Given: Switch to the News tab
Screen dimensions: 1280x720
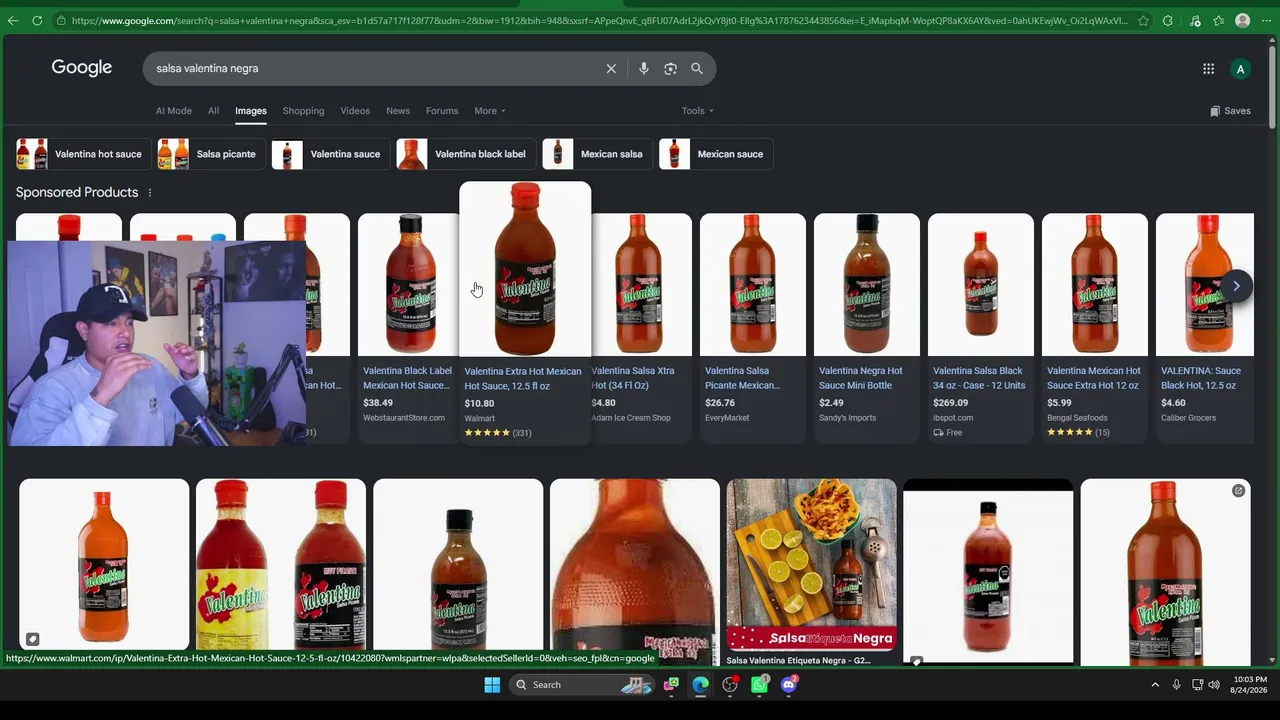Looking at the screenshot, I should pos(398,111).
